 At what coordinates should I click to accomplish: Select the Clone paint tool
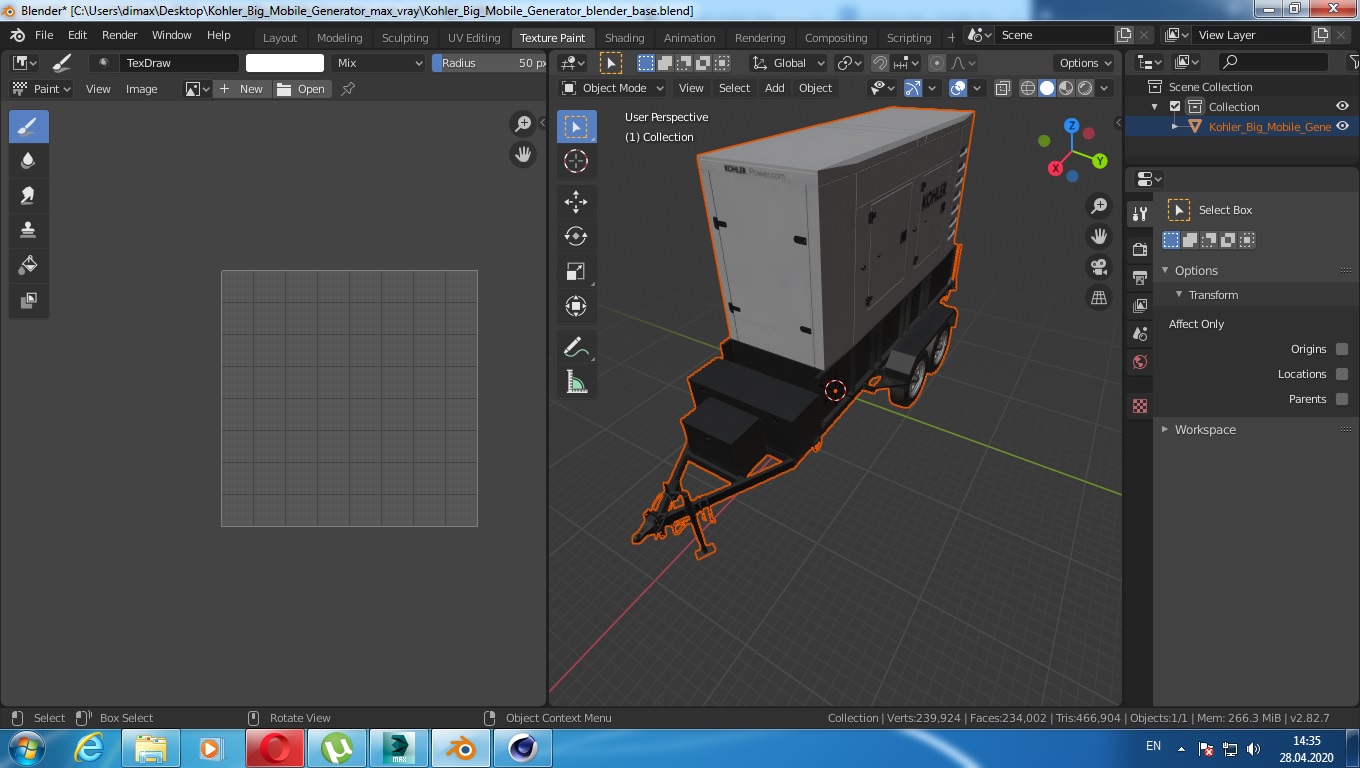pyautogui.click(x=28, y=230)
